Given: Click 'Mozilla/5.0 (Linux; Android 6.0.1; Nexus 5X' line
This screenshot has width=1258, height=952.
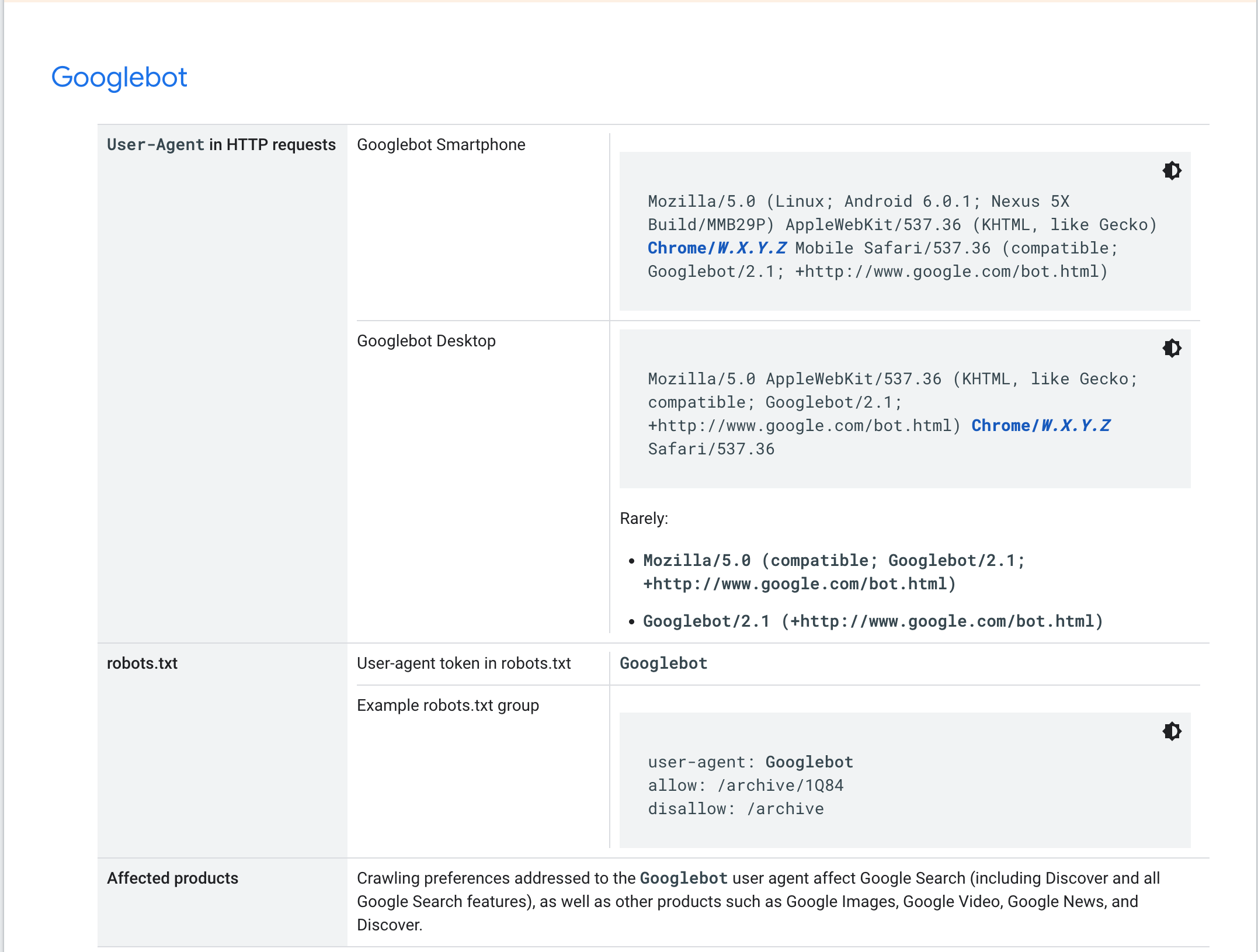Looking at the screenshot, I should pos(859,201).
